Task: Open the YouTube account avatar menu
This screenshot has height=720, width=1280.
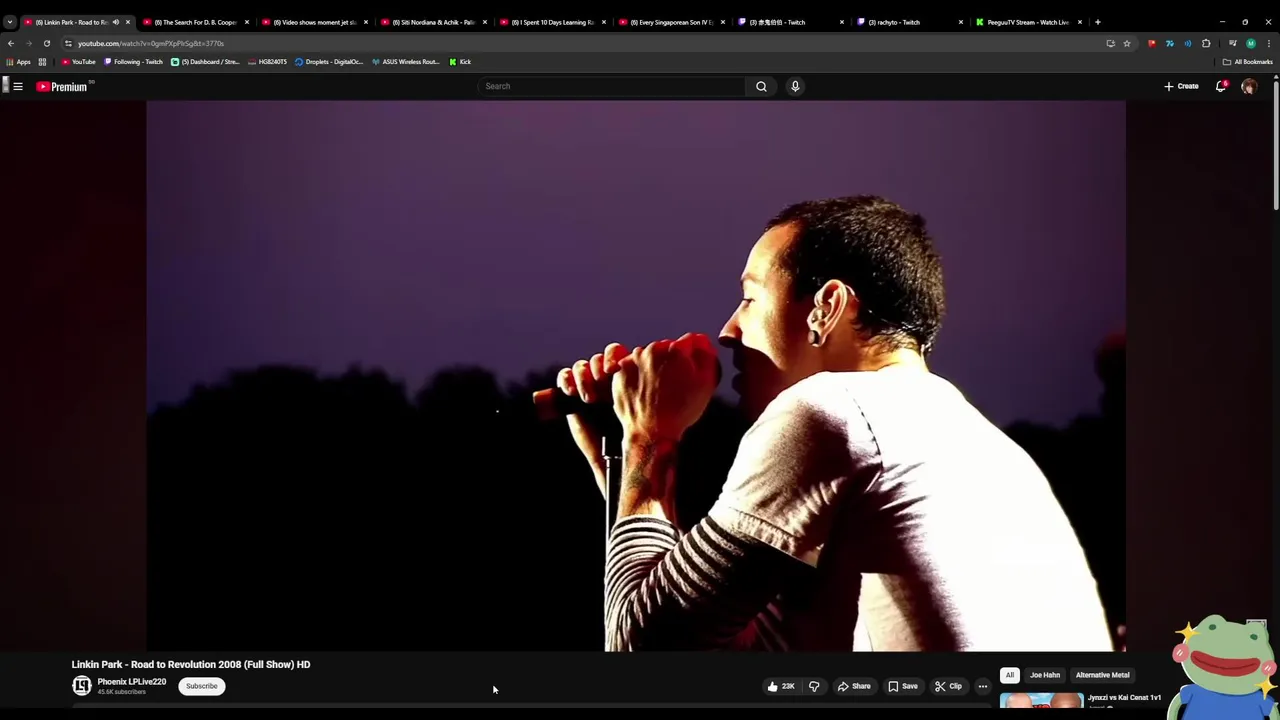Action: (1248, 86)
